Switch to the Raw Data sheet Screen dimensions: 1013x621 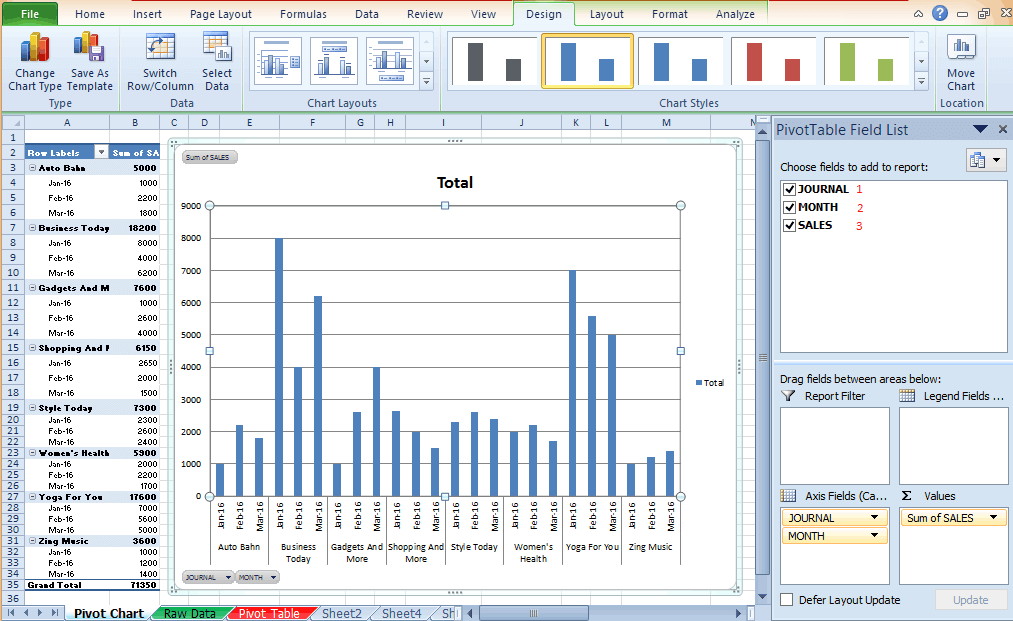tap(189, 613)
